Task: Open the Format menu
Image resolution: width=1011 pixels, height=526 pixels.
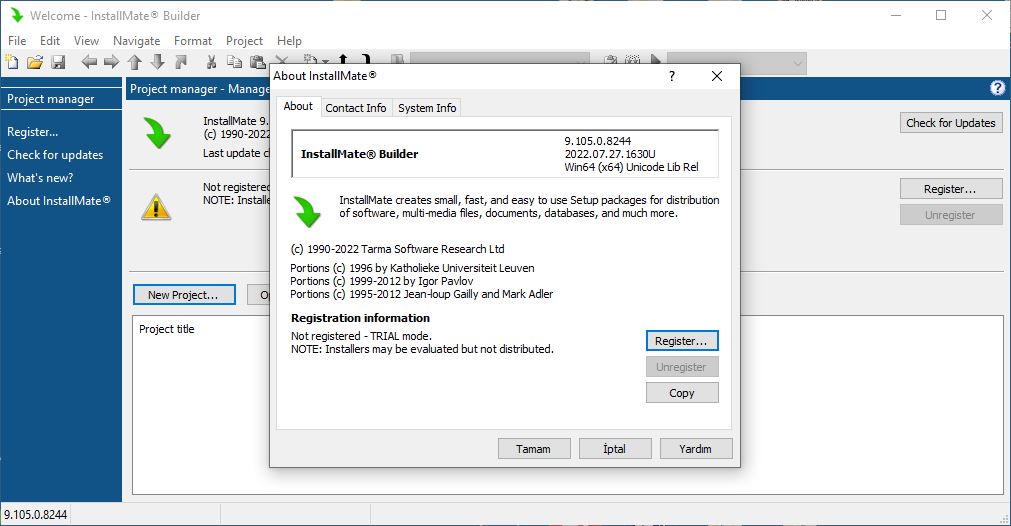Action: pos(193,41)
